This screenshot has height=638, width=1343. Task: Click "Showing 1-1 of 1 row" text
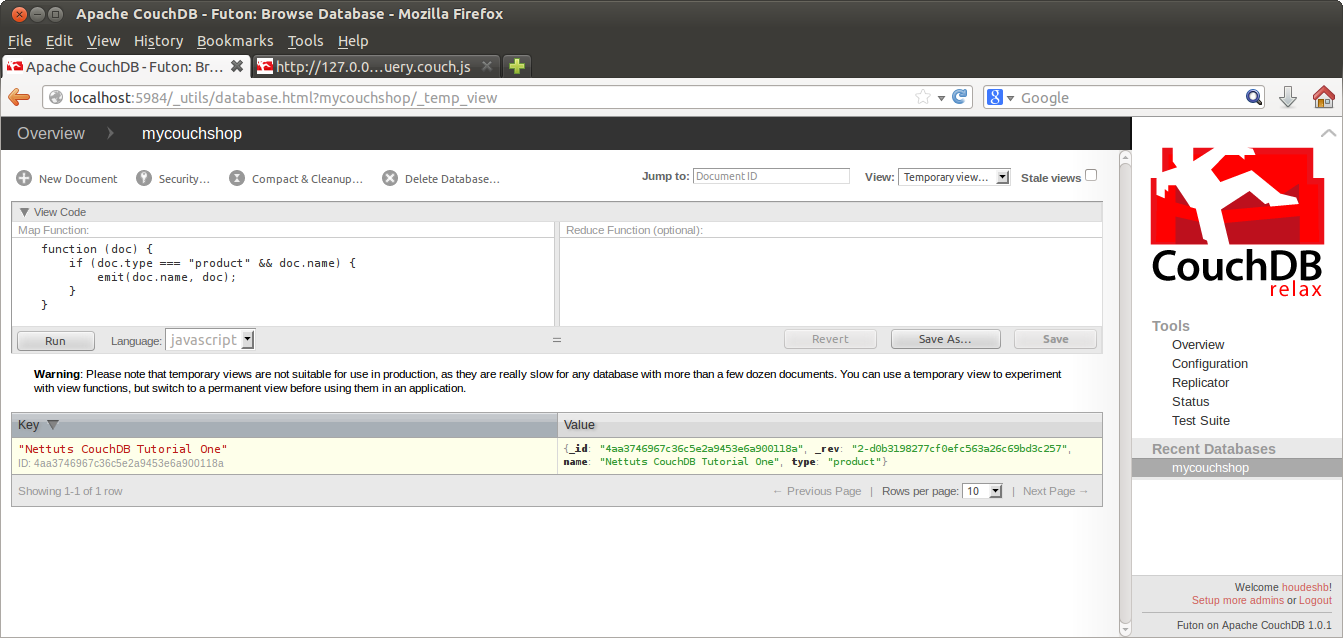point(70,491)
